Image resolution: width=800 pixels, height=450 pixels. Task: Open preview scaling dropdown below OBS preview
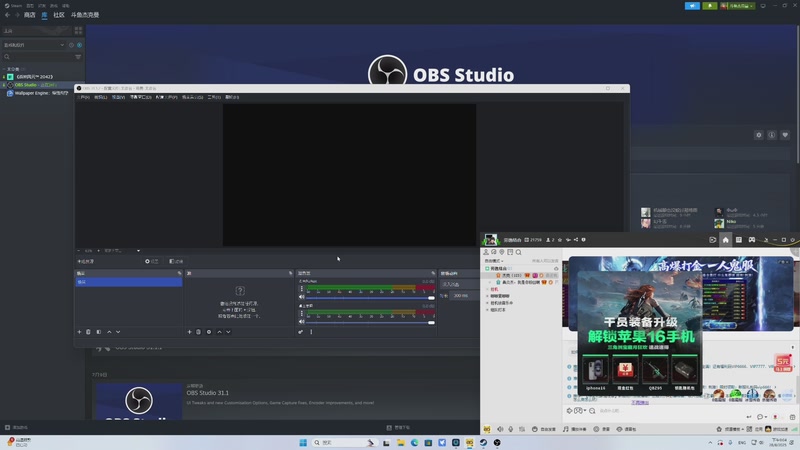click(138, 251)
